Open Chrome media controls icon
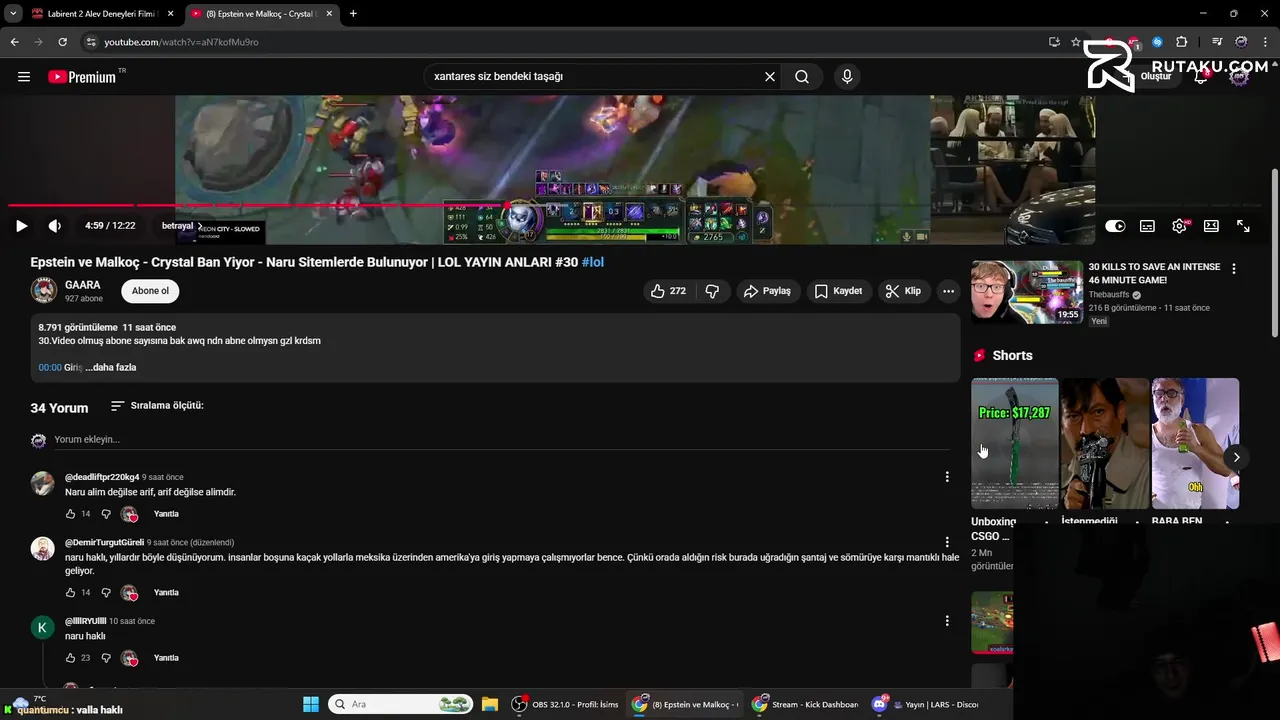Screen dimensions: 1280x720 coord(1217,42)
